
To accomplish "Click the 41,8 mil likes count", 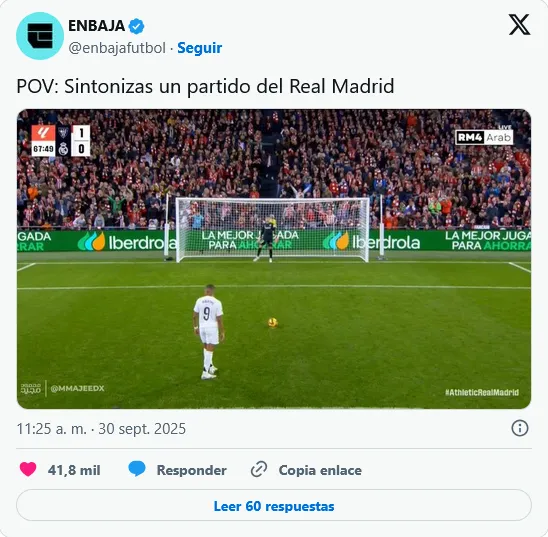I will 74,470.
